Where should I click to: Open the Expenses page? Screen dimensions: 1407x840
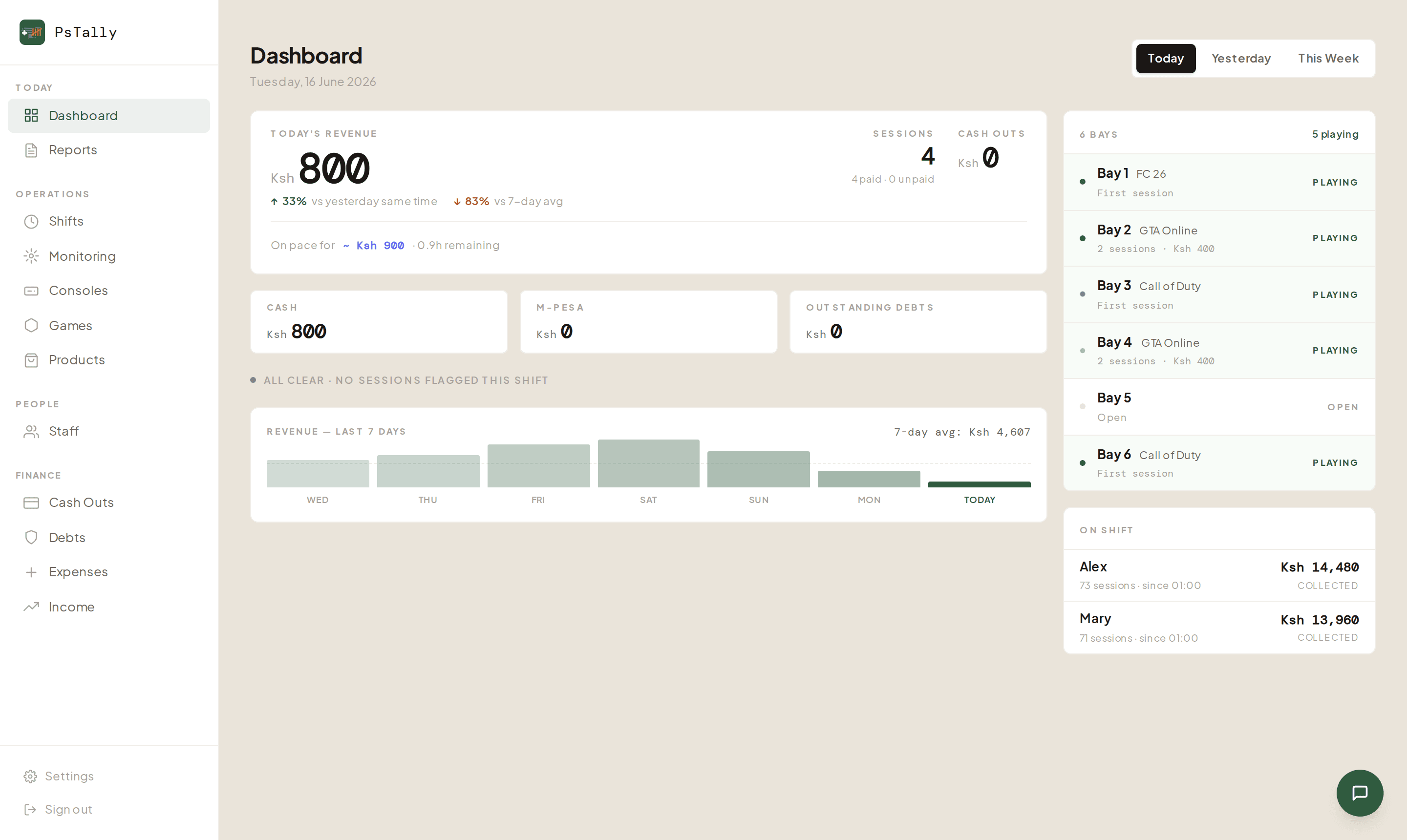109,572
